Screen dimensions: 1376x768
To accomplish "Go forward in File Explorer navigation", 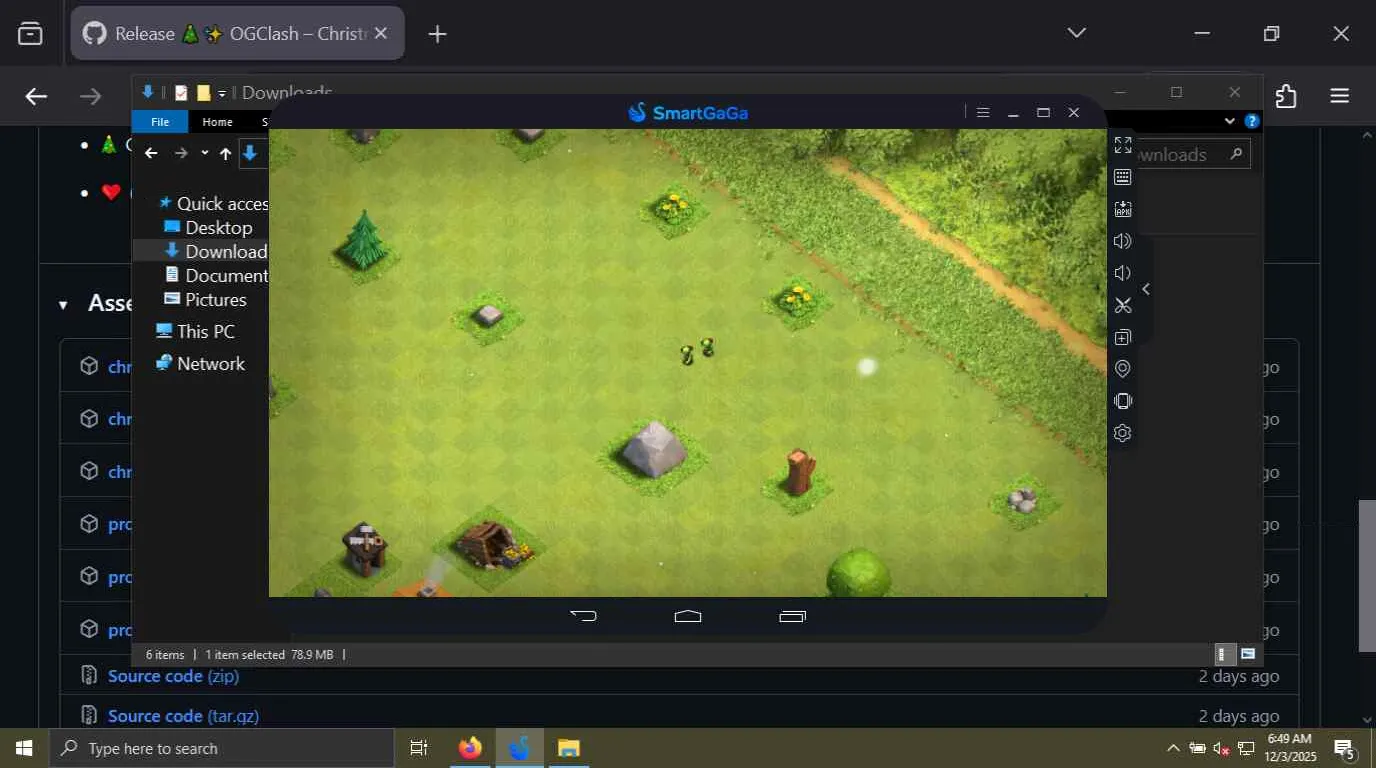I will [x=181, y=153].
